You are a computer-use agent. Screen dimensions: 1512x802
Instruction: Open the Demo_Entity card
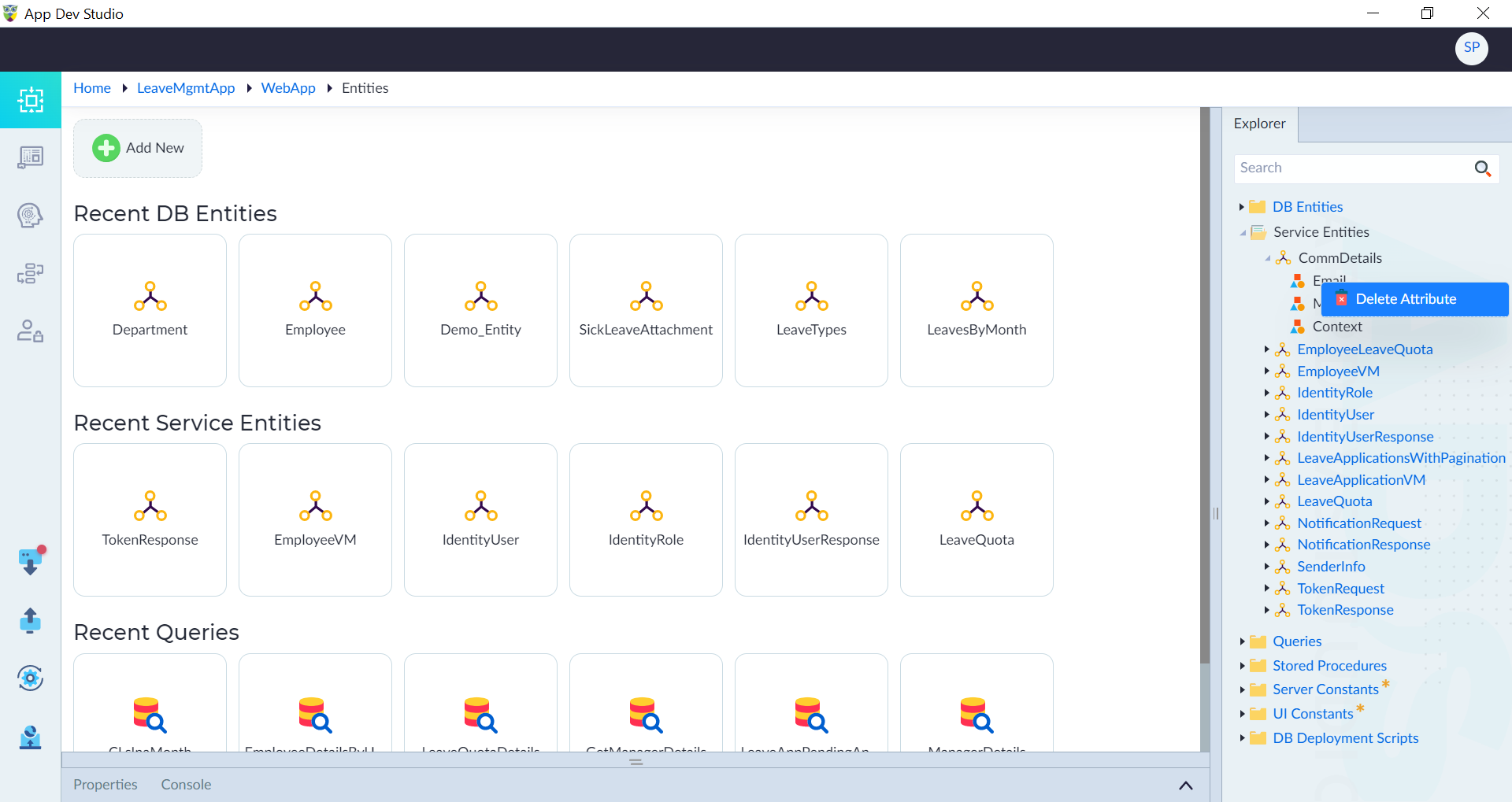pos(480,310)
